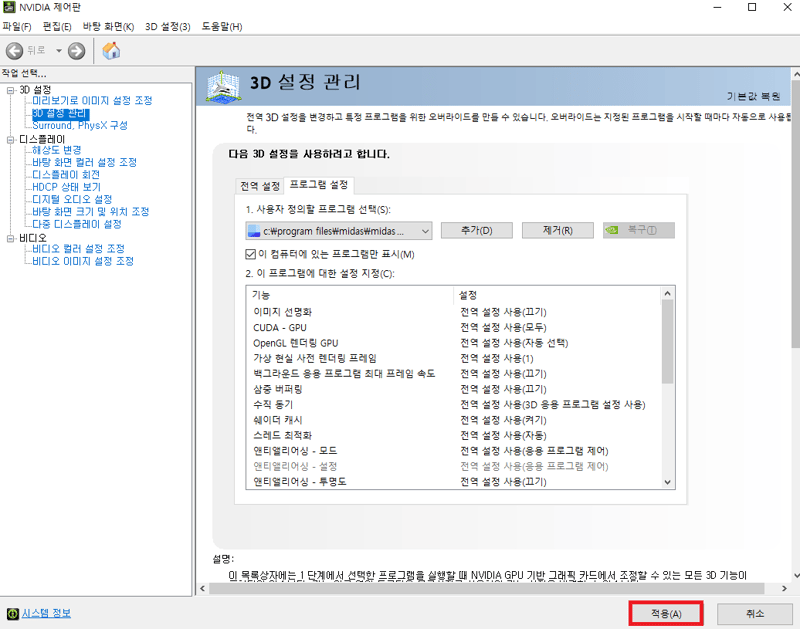Click the NVIDIA title bar app icon
The width and height of the screenshot is (800, 629).
(x=9, y=7)
